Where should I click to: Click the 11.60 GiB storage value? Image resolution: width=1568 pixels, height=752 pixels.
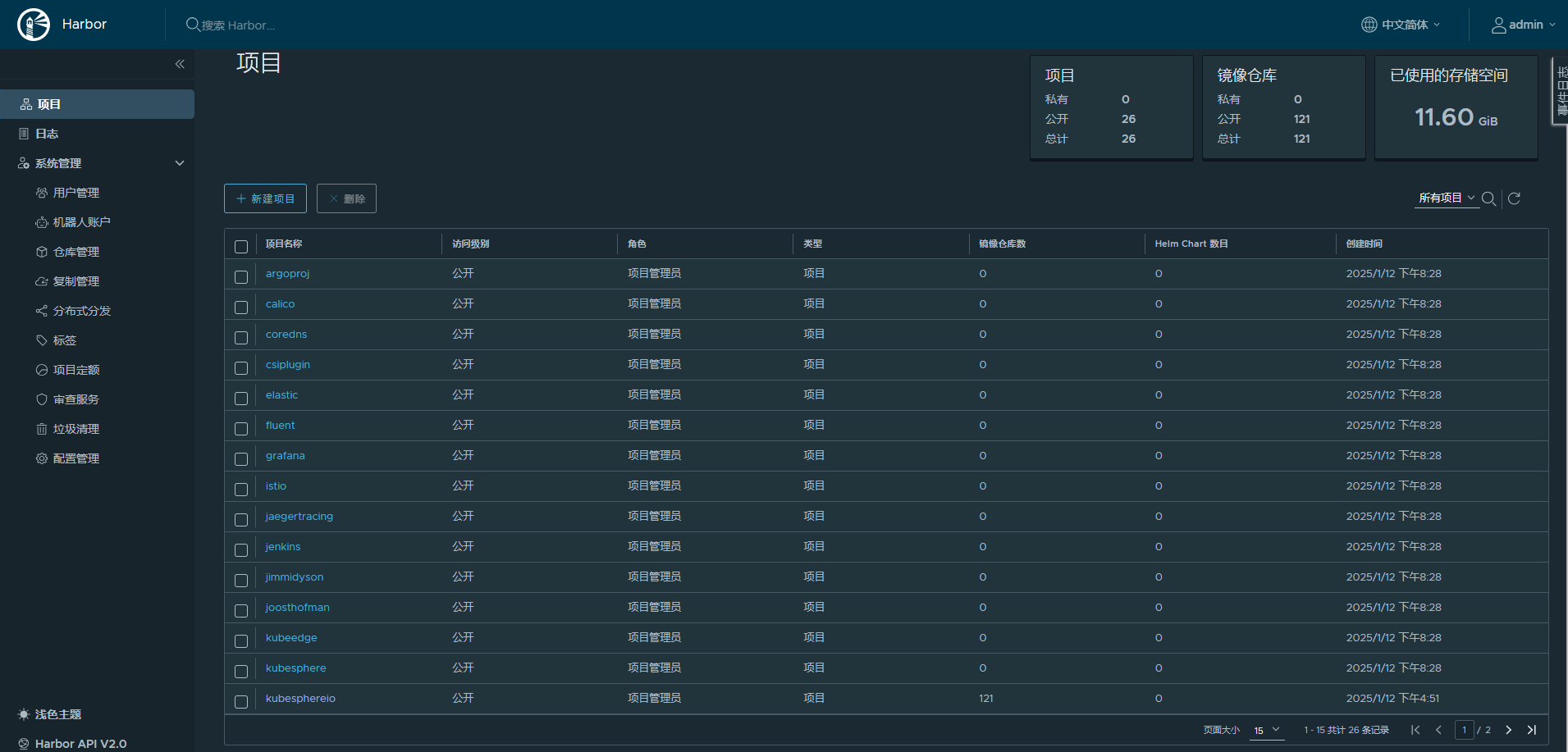(x=1456, y=117)
